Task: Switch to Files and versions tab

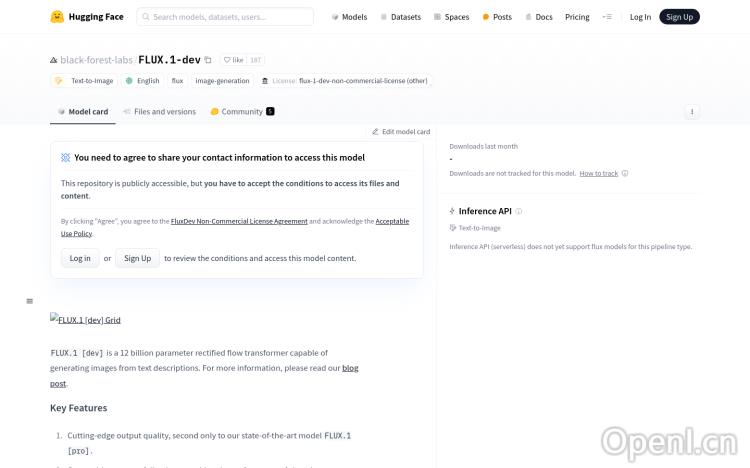Action: pos(159,111)
